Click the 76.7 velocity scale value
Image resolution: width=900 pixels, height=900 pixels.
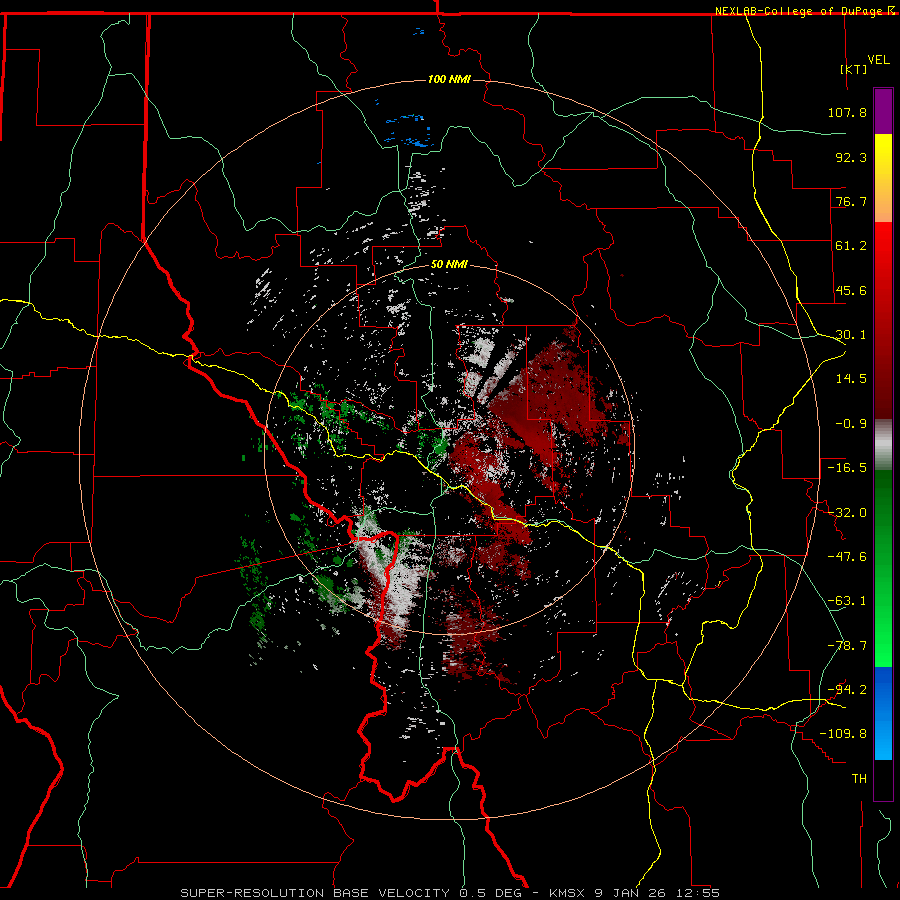tap(851, 201)
